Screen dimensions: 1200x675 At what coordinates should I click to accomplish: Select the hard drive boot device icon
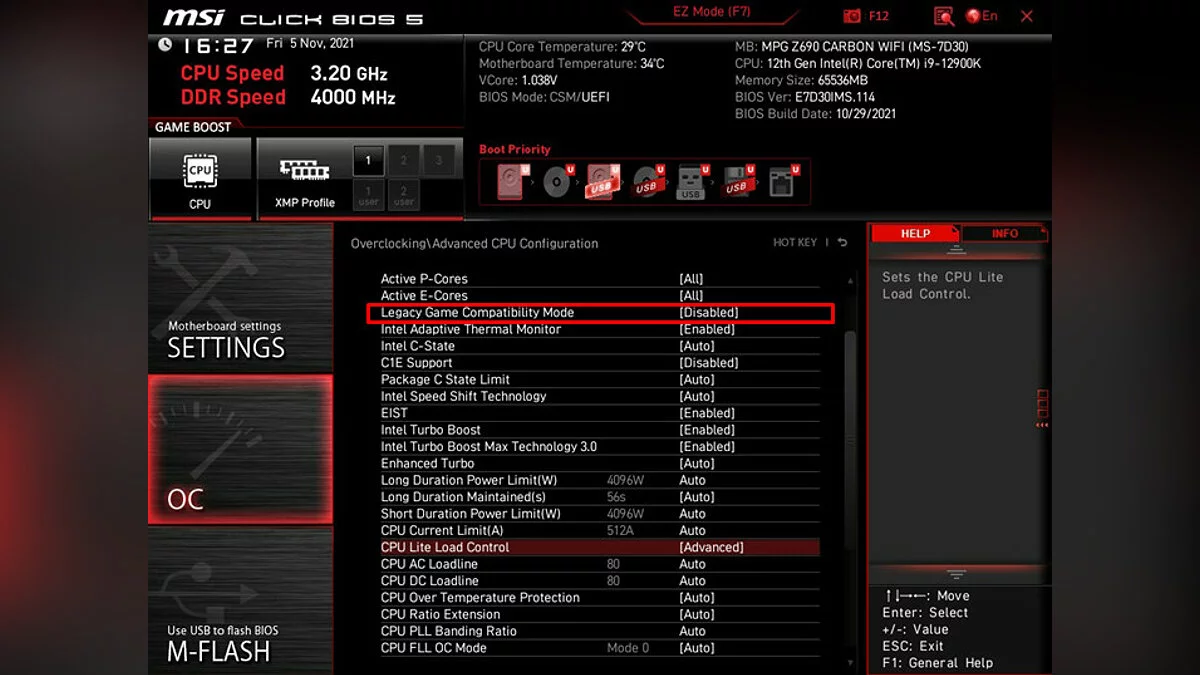tap(513, 182)
